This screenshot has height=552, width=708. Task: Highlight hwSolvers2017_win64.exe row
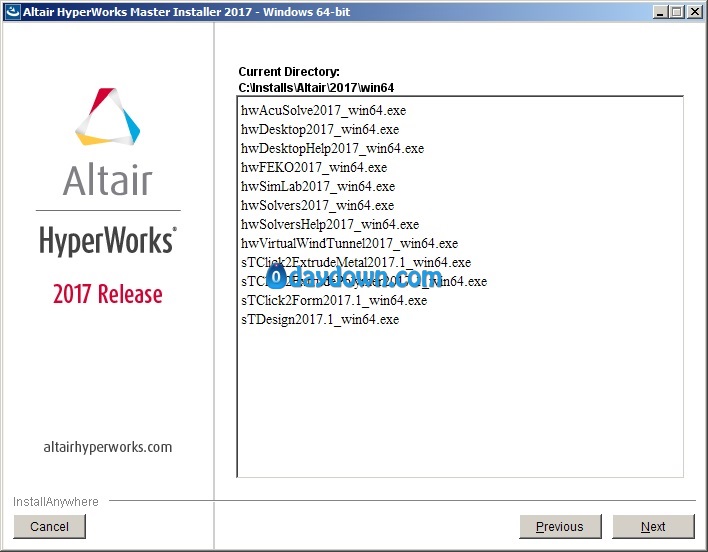pos(317,205)
